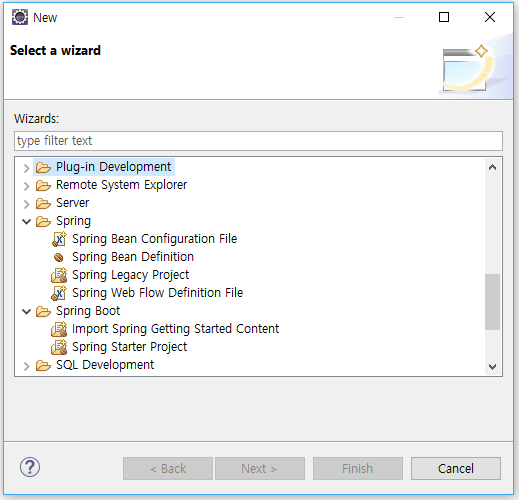Image resolution: width=519 pixels, height=500 pixels.
Task: Click the Spring Boot folder icon
Action: click(43, 311)
